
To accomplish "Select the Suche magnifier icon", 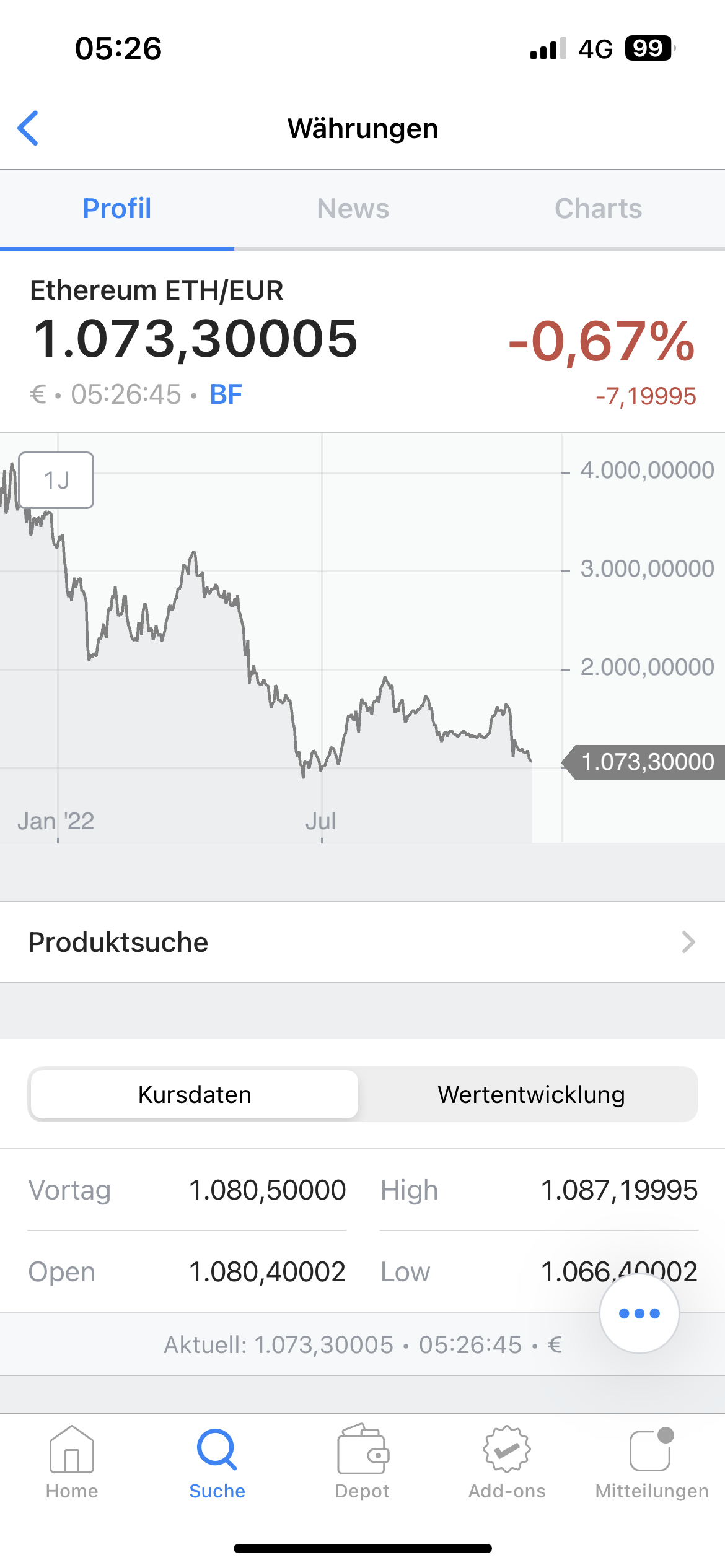I will point(217,1449).
